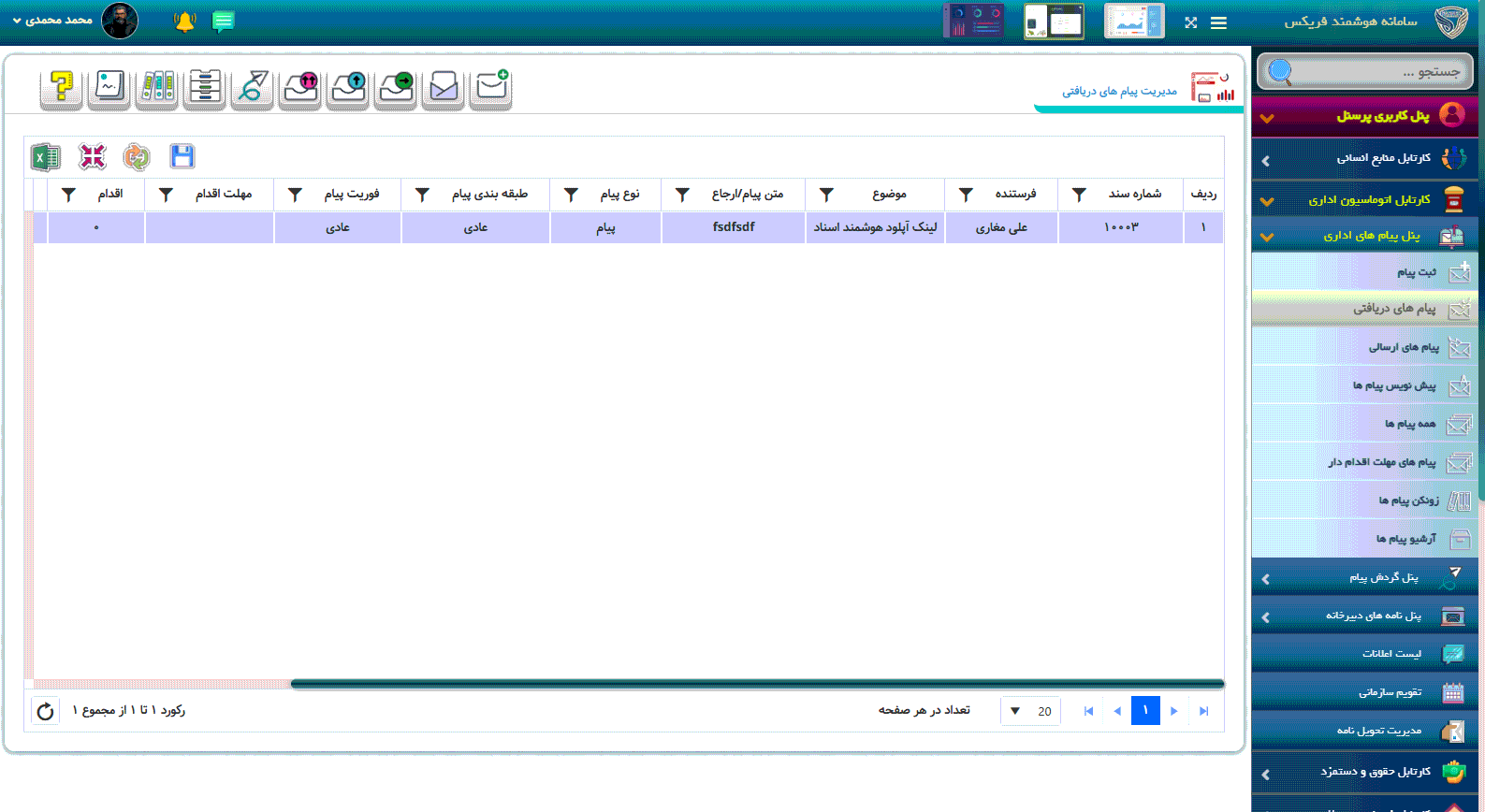Image resolution: width=1485 pixels, height=812 pixels.
Task: Click the orange-green refresh arrows icon above table
Action: point(137,157)
